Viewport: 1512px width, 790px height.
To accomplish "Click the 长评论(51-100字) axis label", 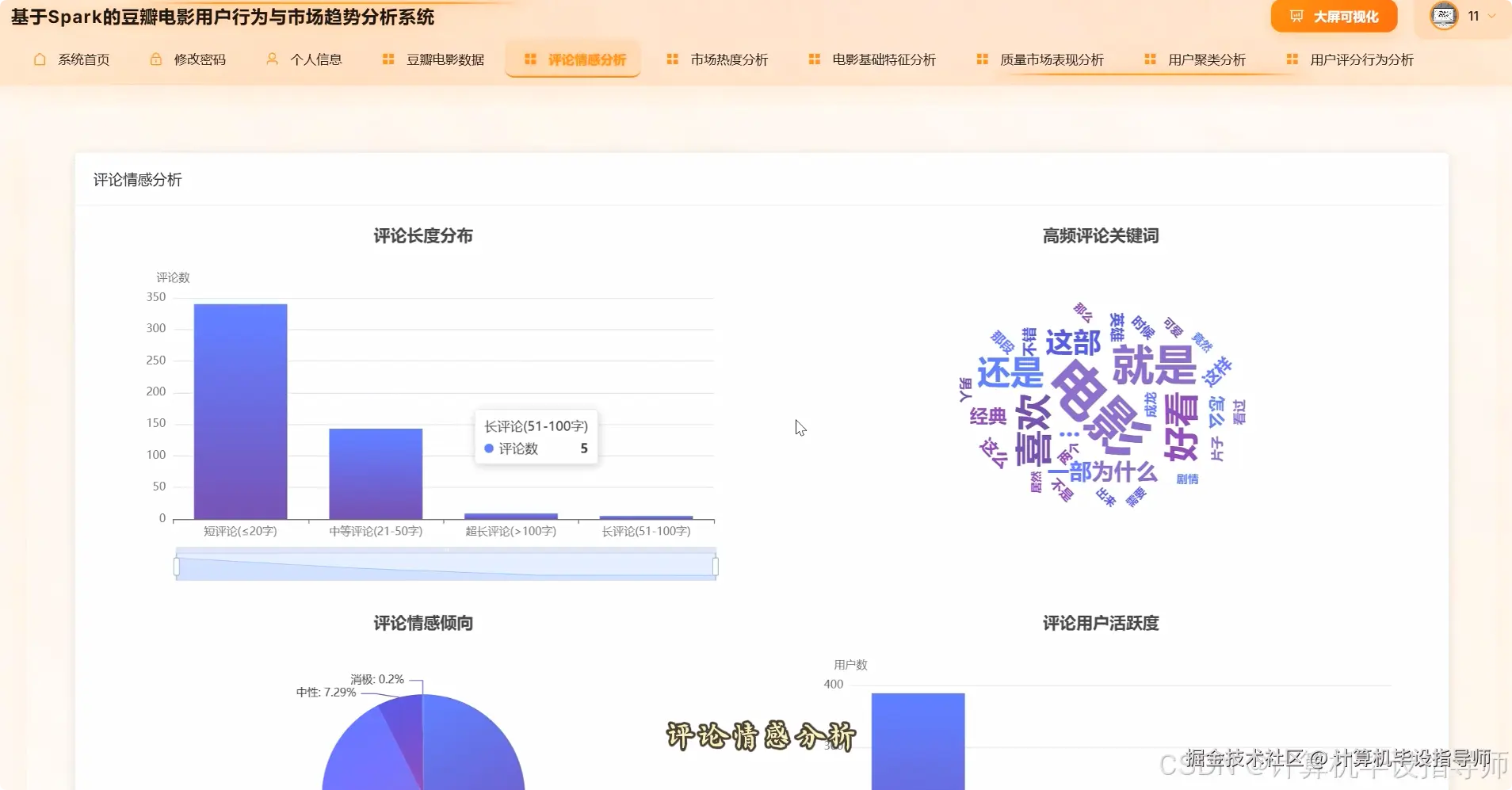I will [646, 531].
